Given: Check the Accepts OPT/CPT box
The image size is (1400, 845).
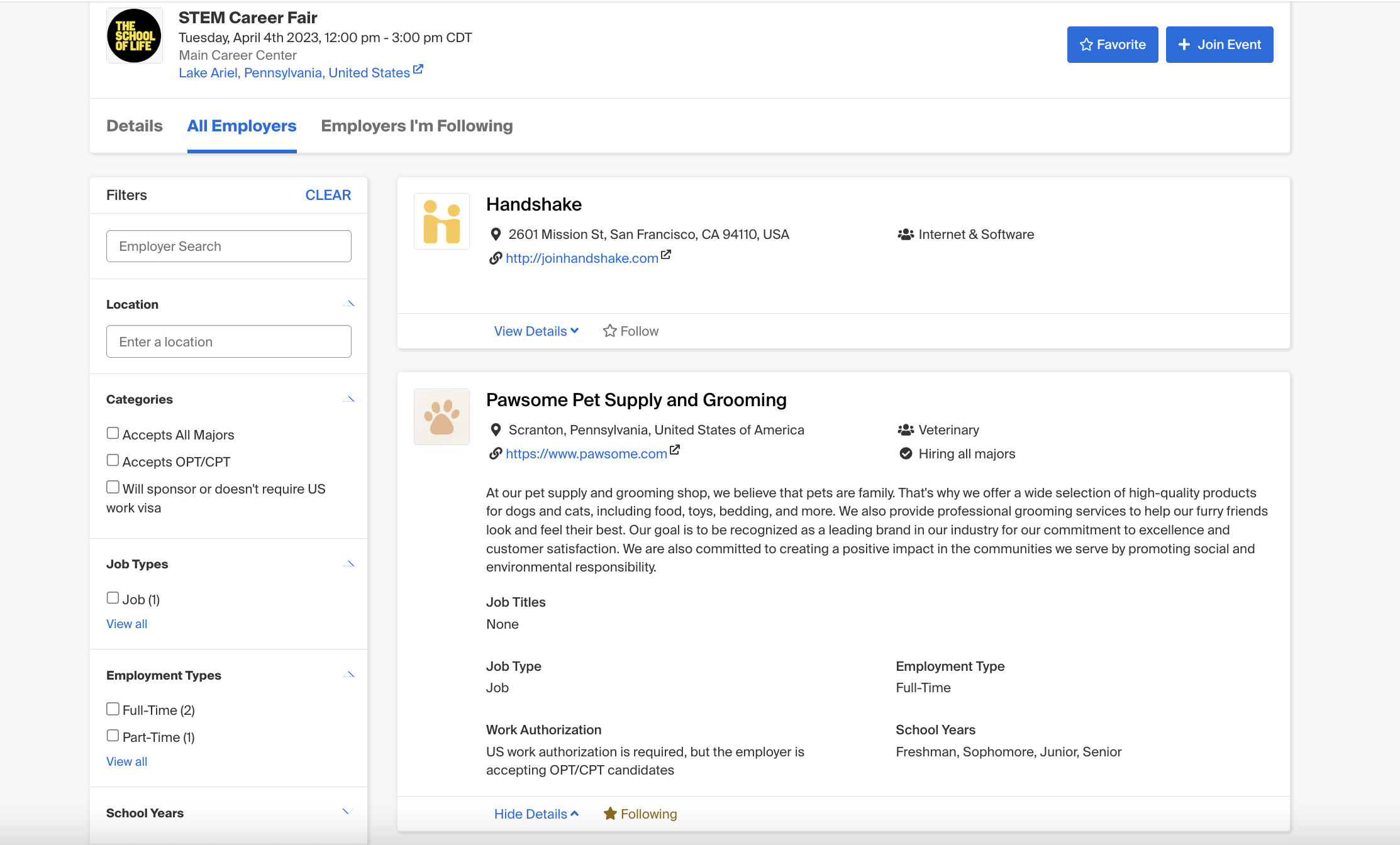Looking at the screenshot, I should (113, 460).
